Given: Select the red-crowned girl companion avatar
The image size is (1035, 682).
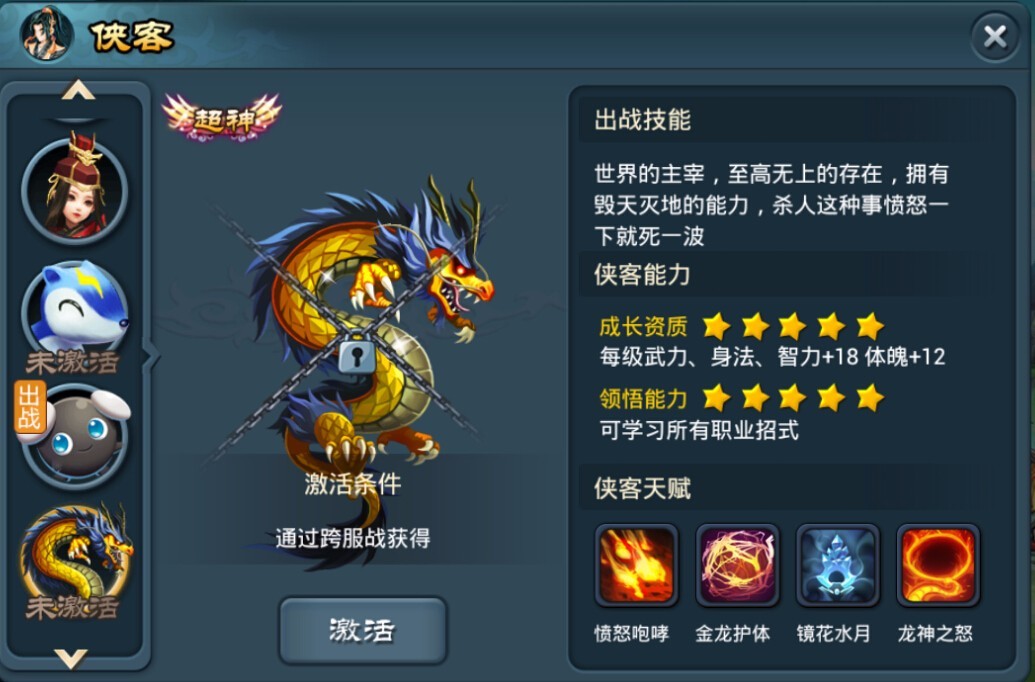Looking at the screenshot, I should (x=75, y=190).
